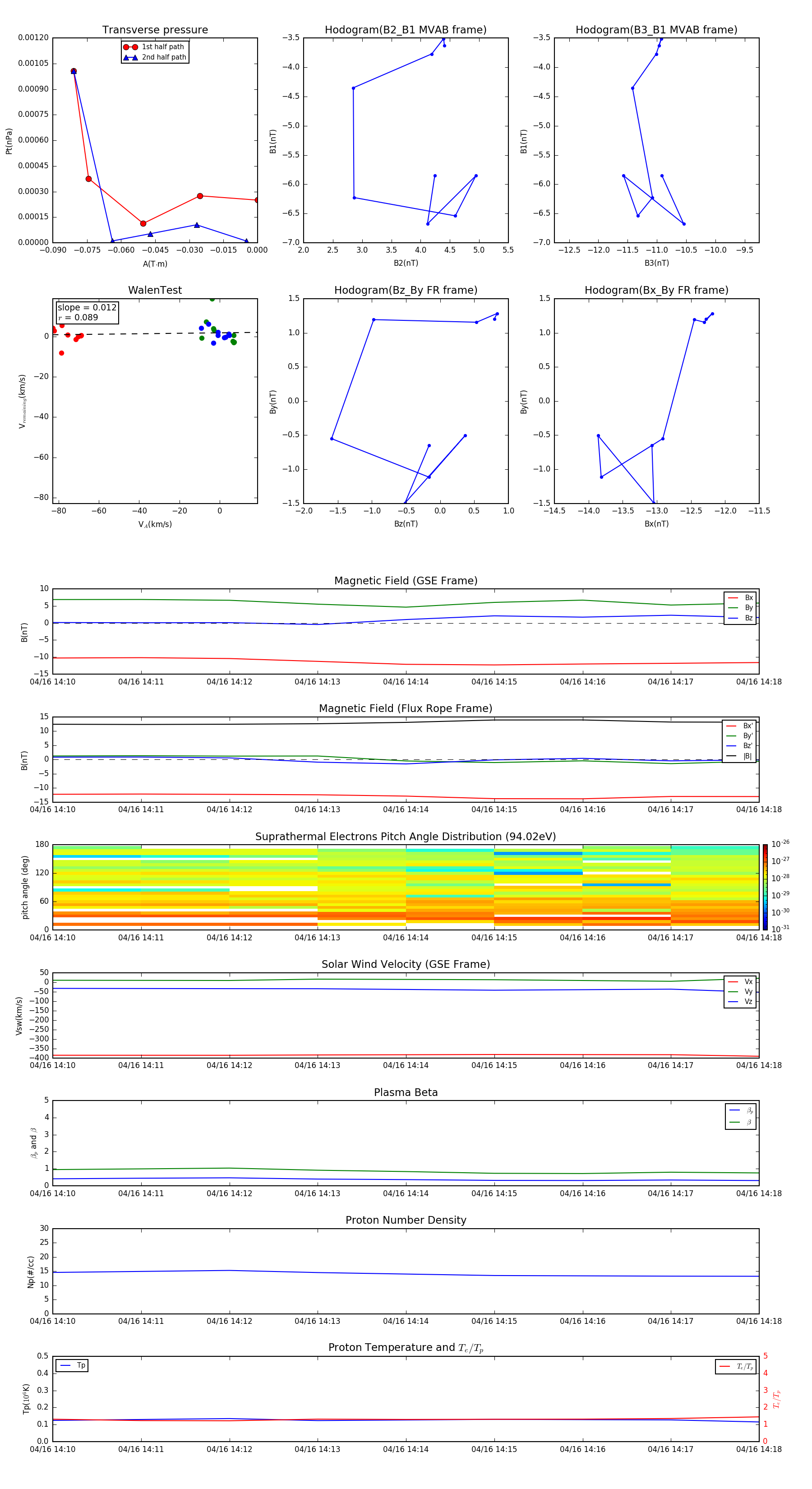Click the '2nd half path' legend entry
Image resolution: width=812 pixels, height=1489 pixels.
click(x=154, y=57)
